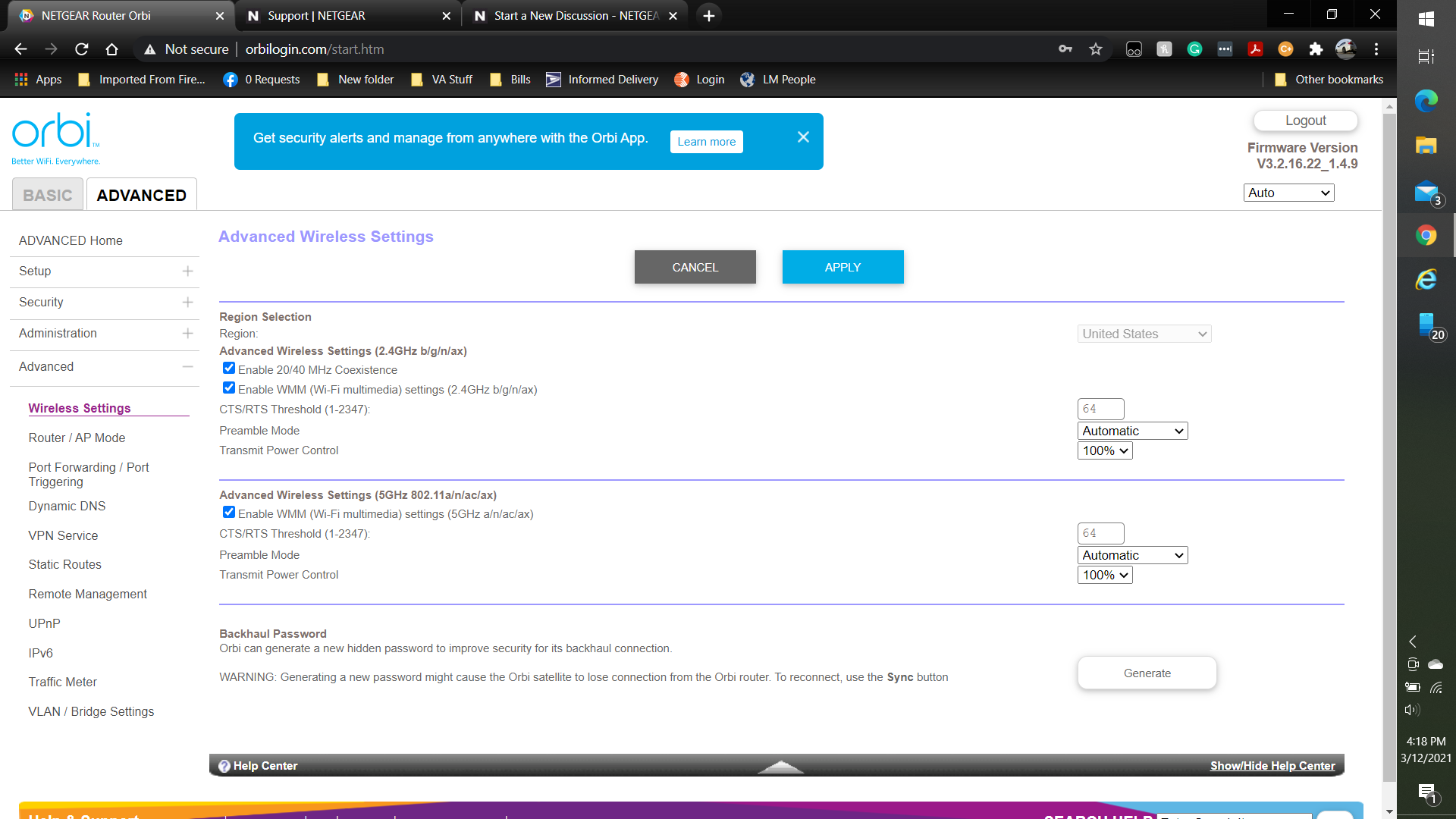The image size is (1456, 819).
Task: Toggle Enable WMM 2.4GHz settings checkbox
Action: [229, 388]
